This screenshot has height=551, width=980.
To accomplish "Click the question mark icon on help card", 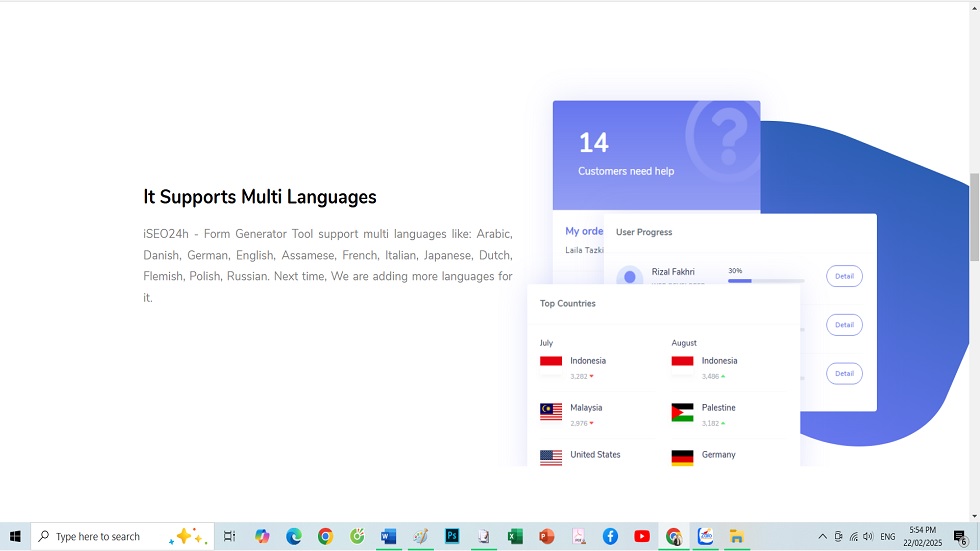I will [729, 134].
